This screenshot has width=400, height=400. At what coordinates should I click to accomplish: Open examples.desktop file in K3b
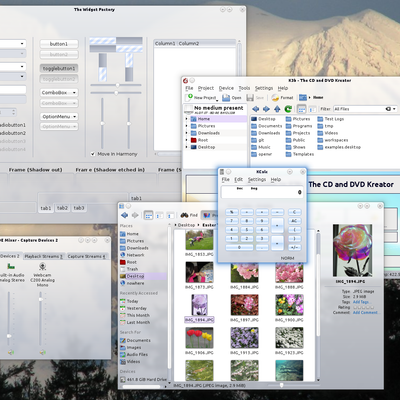tap(339, 147)
